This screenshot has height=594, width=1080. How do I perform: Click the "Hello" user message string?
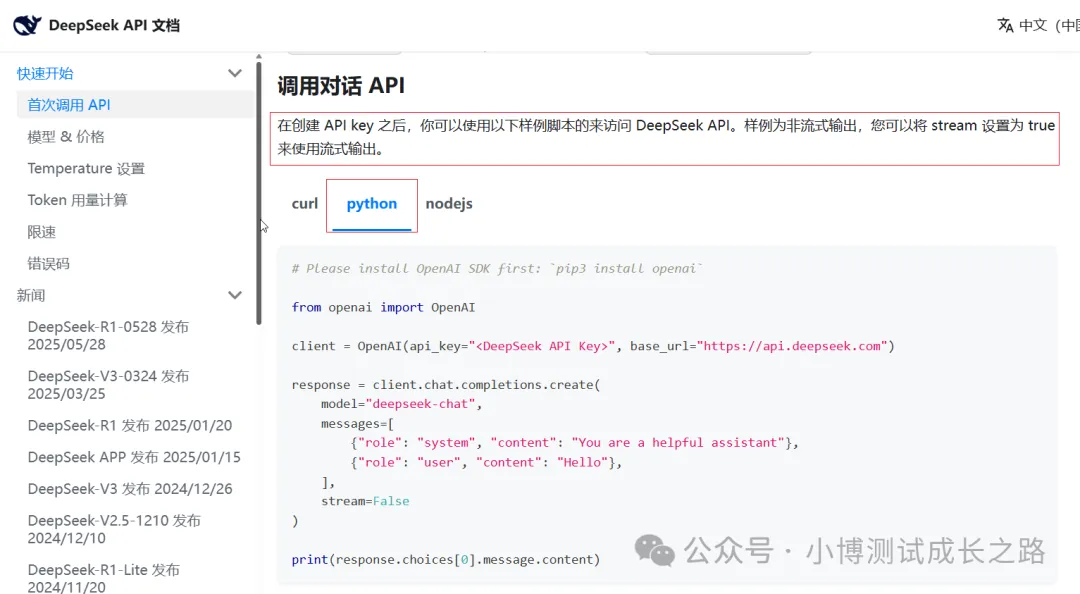click(582, 462)
